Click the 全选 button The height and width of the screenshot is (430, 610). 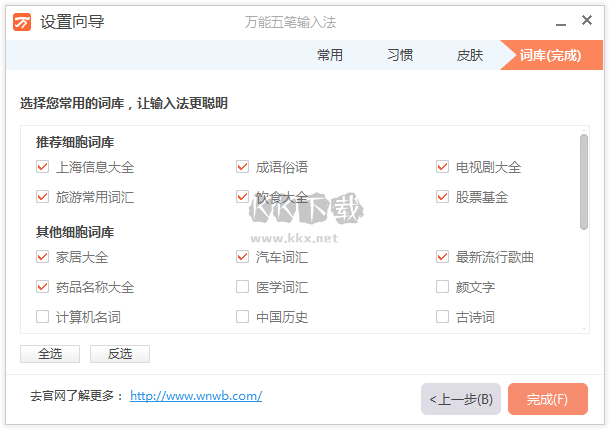50,354
